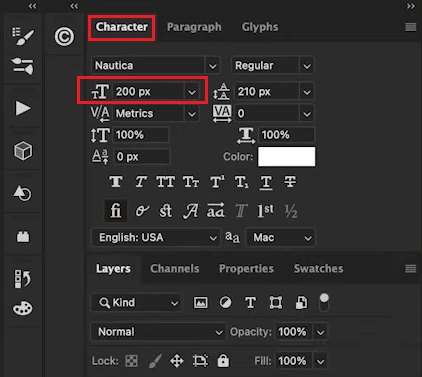
Task: Toggle Discretionary Ligatures st button
Action: click(166, 211)
